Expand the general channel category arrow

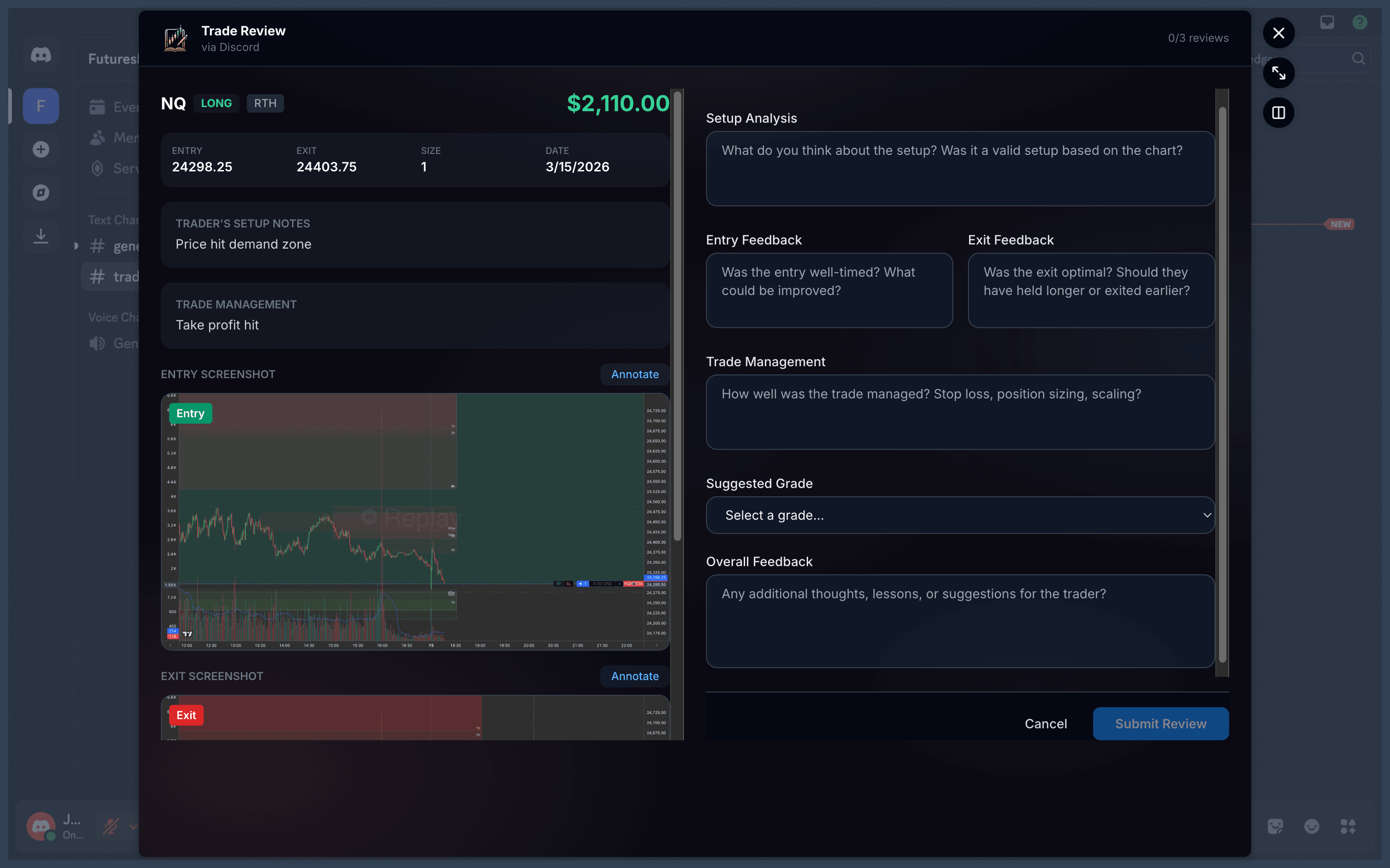(76, 245)
